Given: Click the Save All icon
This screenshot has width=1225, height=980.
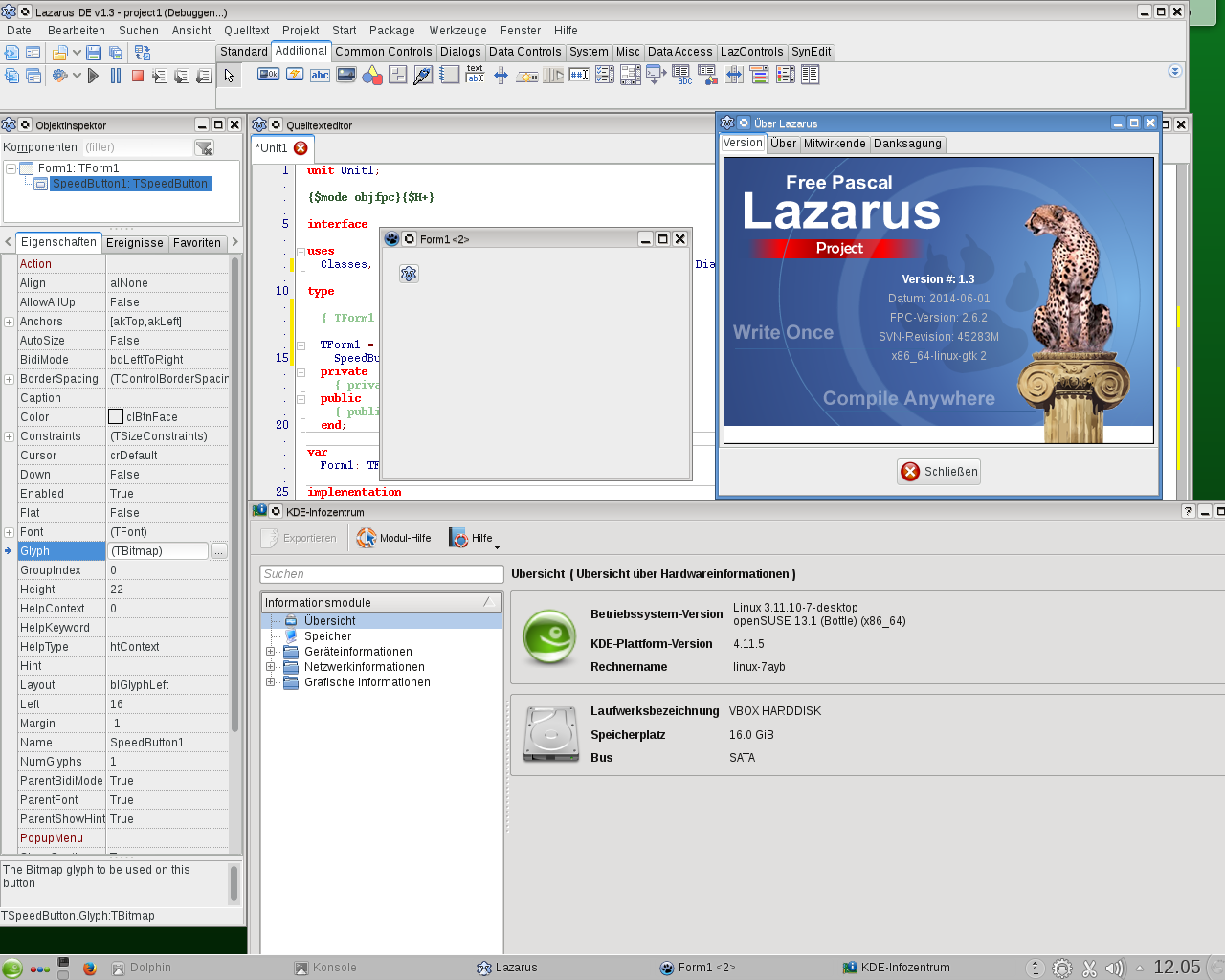Looking at the screenshot, I should pyautogui.click(x=116, y=53).
